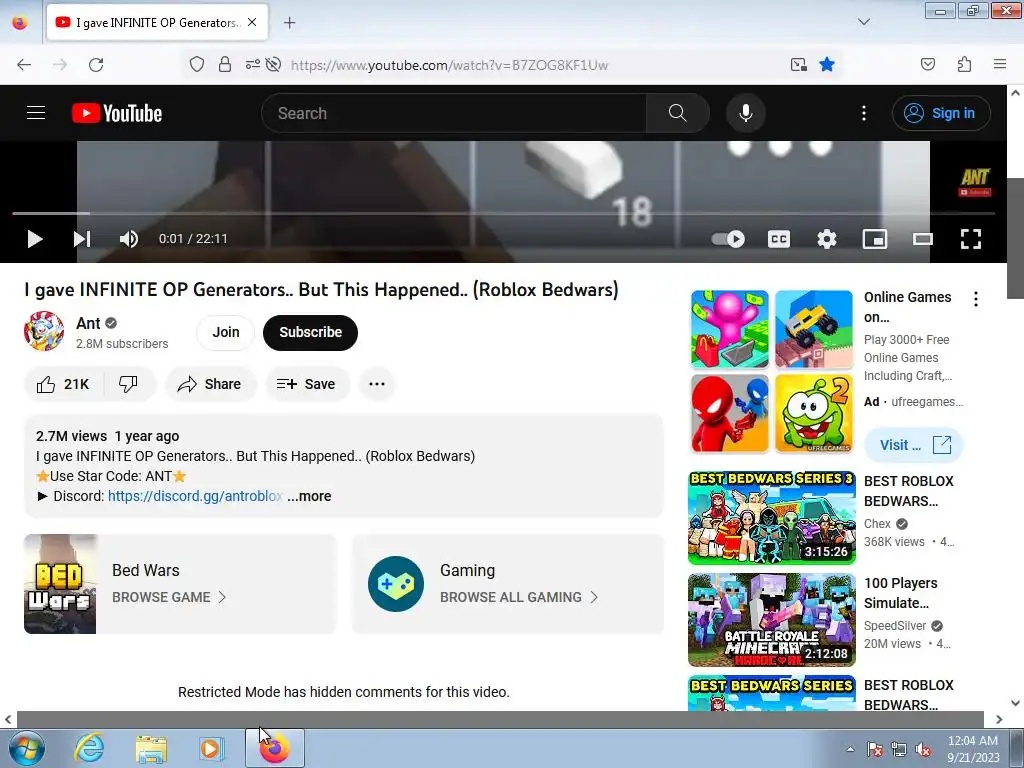The width and height of the screenshot is (1024, 768).
Task: Open a new browser tab
Action: pos(289,23)
